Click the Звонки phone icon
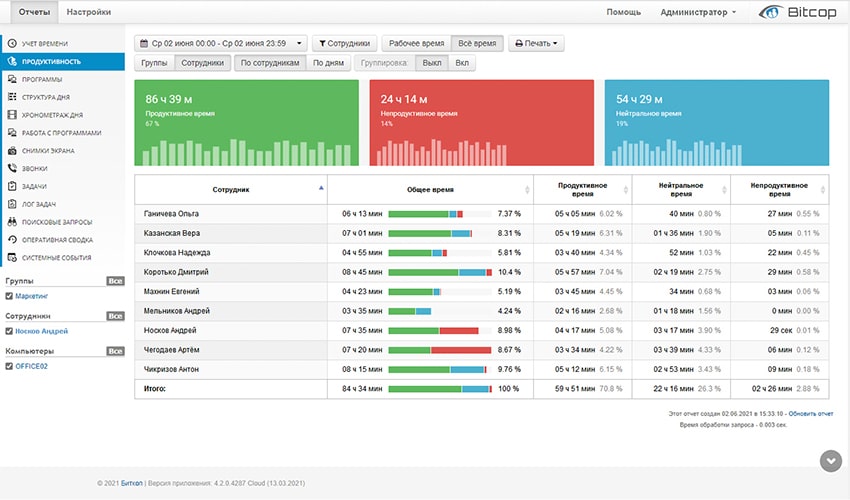The height and width of the screenshot is (500, 850). (11, 169)
